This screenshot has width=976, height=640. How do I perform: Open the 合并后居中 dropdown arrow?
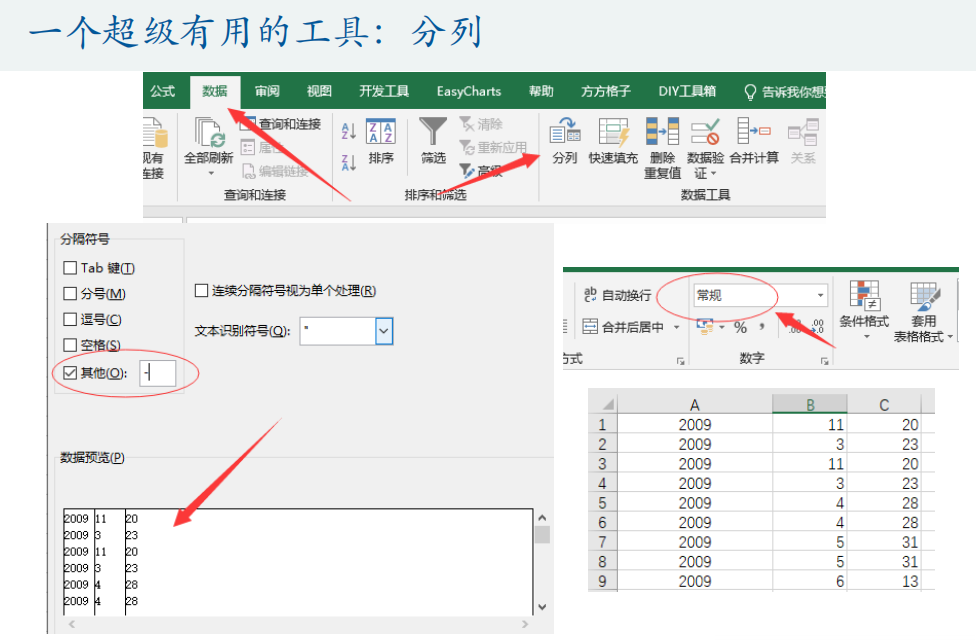pyautogui.click(x=676, y=328)
